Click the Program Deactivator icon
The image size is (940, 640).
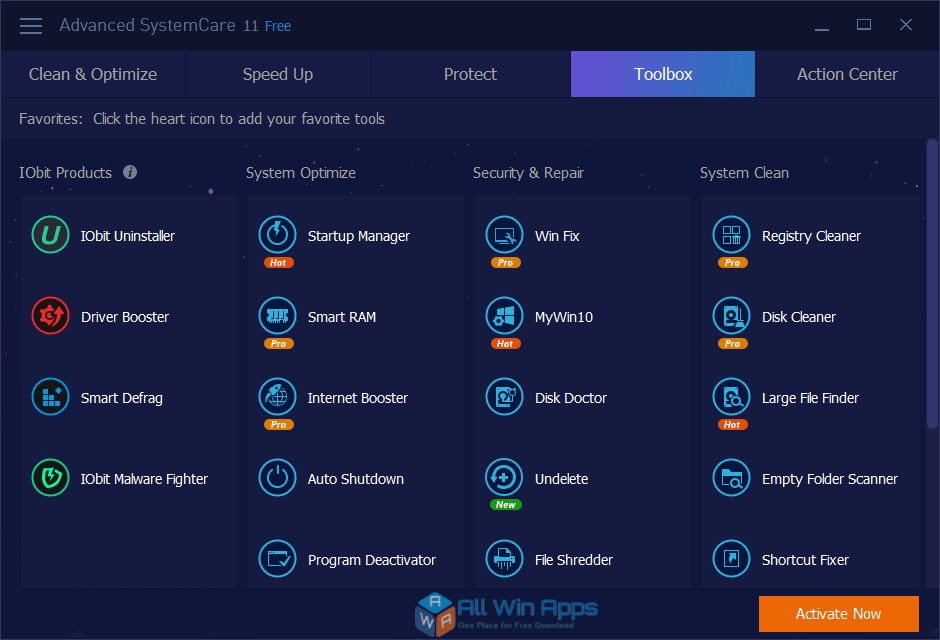[x=278, y=559]
